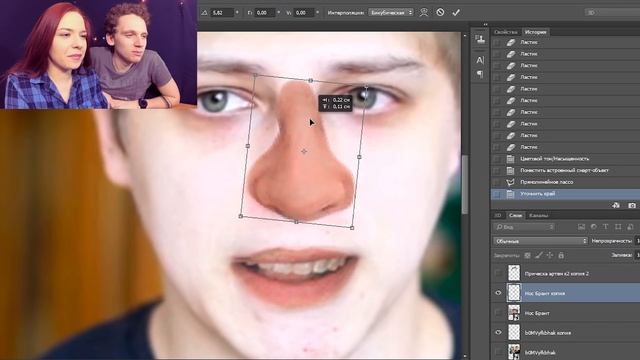Image resolution: width=640 pixels, height=360 pixels.
Task: Switch to the История tab
Action: [x=536, y=32]
